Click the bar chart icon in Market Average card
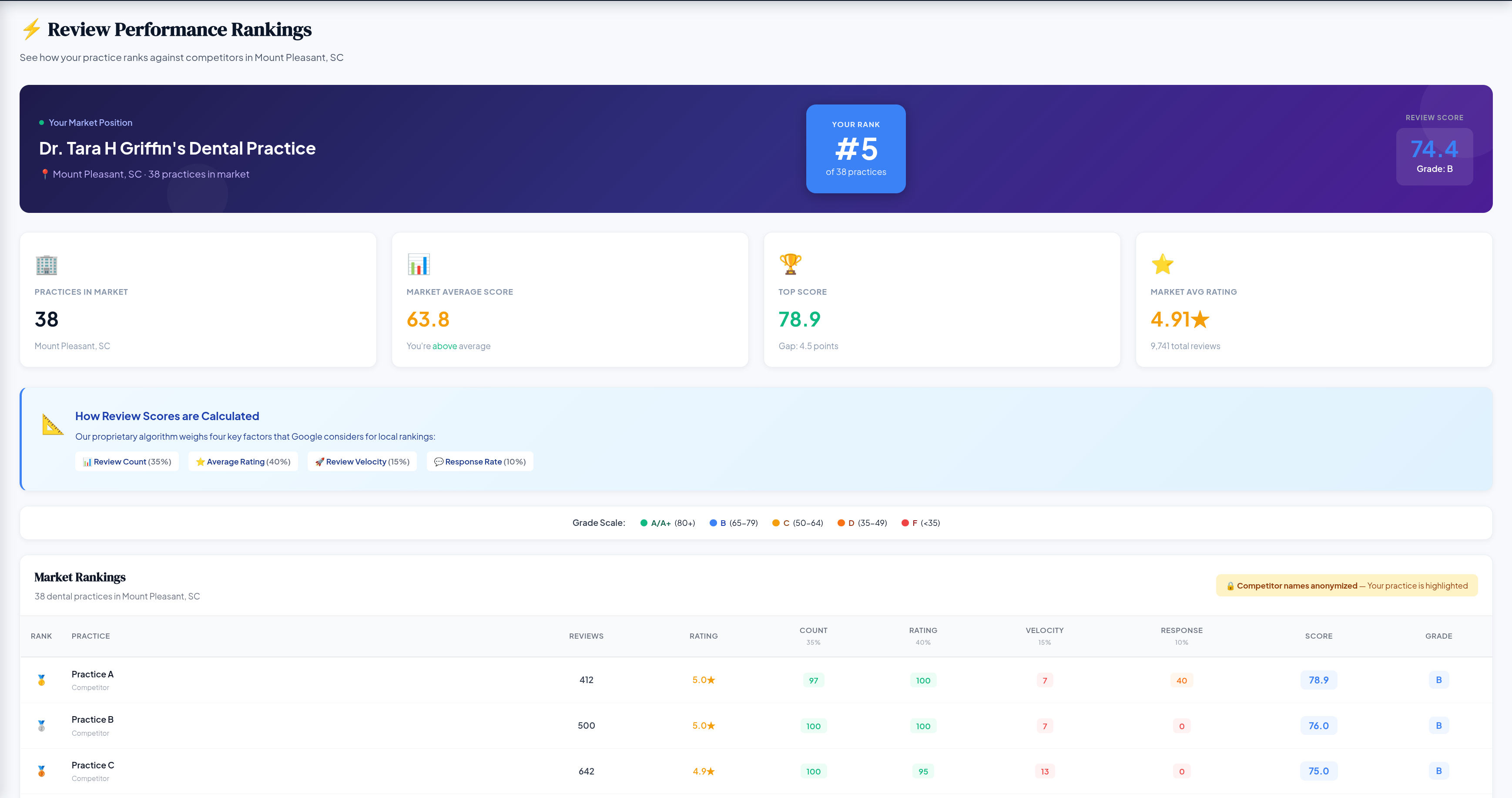This screenshot has height=798, width=1512. (x=419, y=264)
